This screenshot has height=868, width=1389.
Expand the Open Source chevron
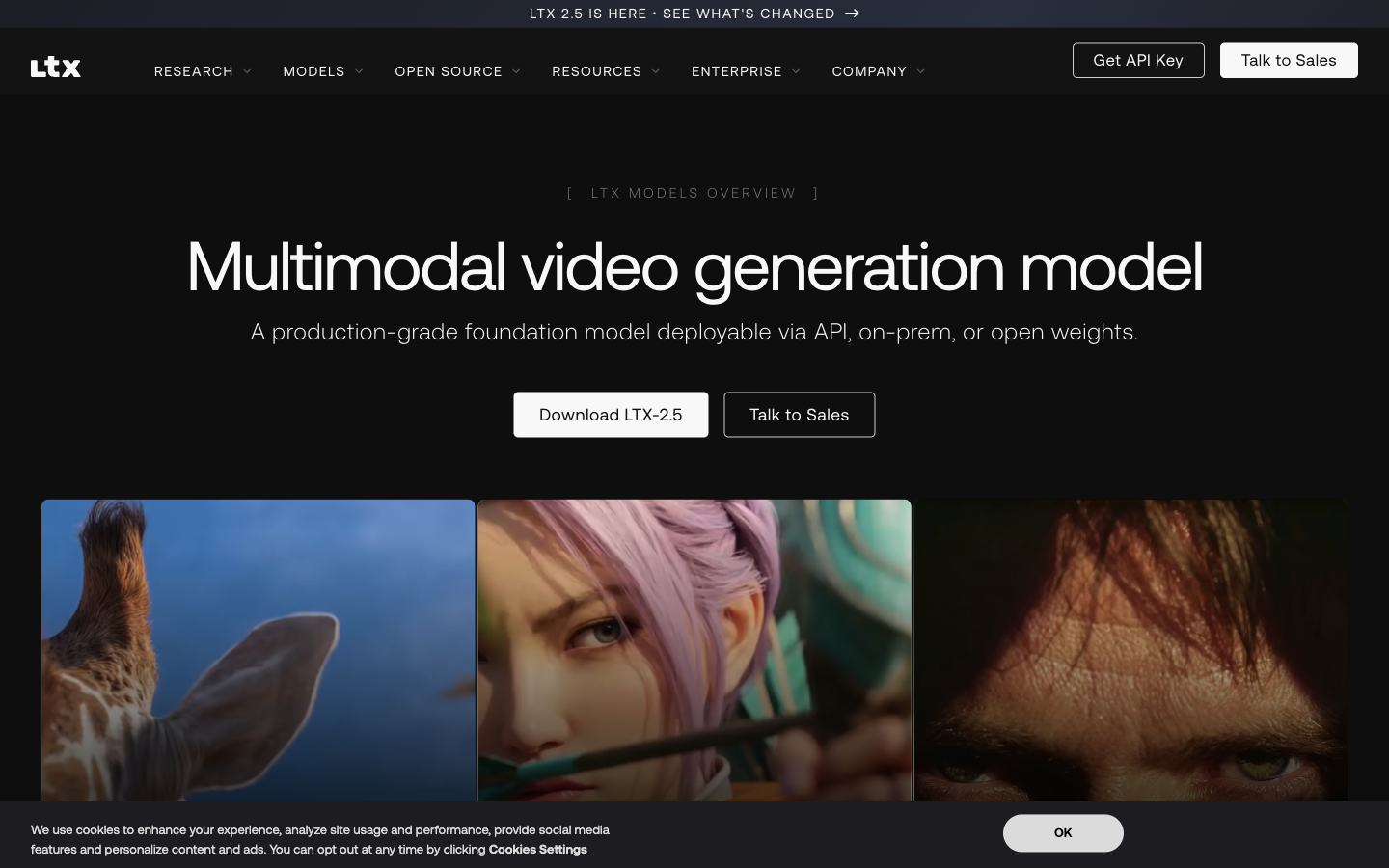(x=516, y=71)
